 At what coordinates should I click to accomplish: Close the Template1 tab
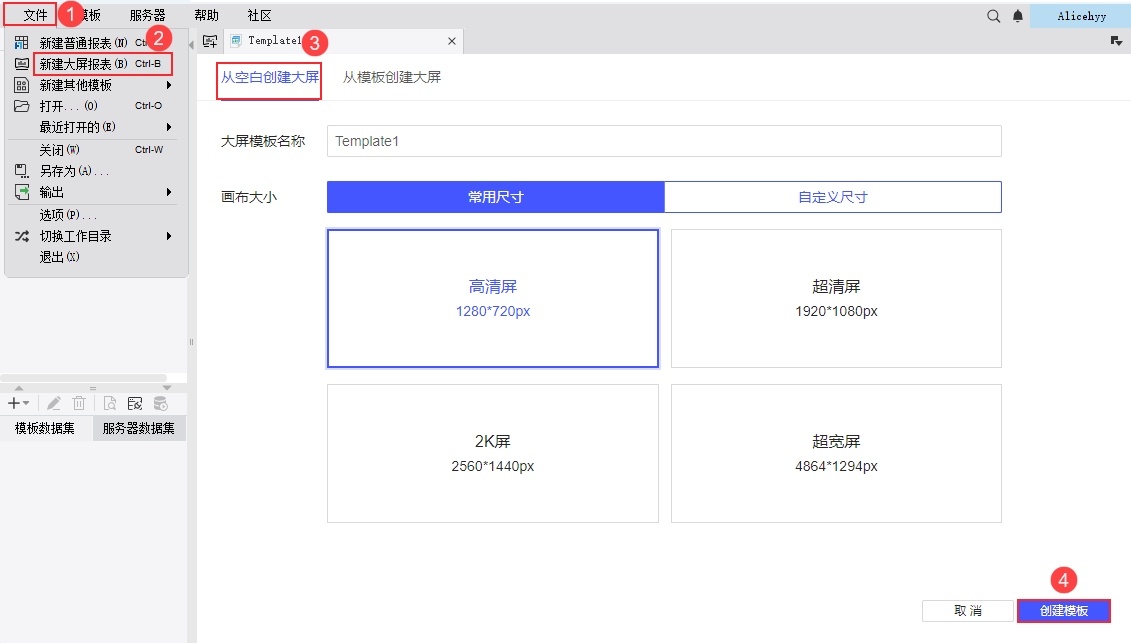click(452, 41)
